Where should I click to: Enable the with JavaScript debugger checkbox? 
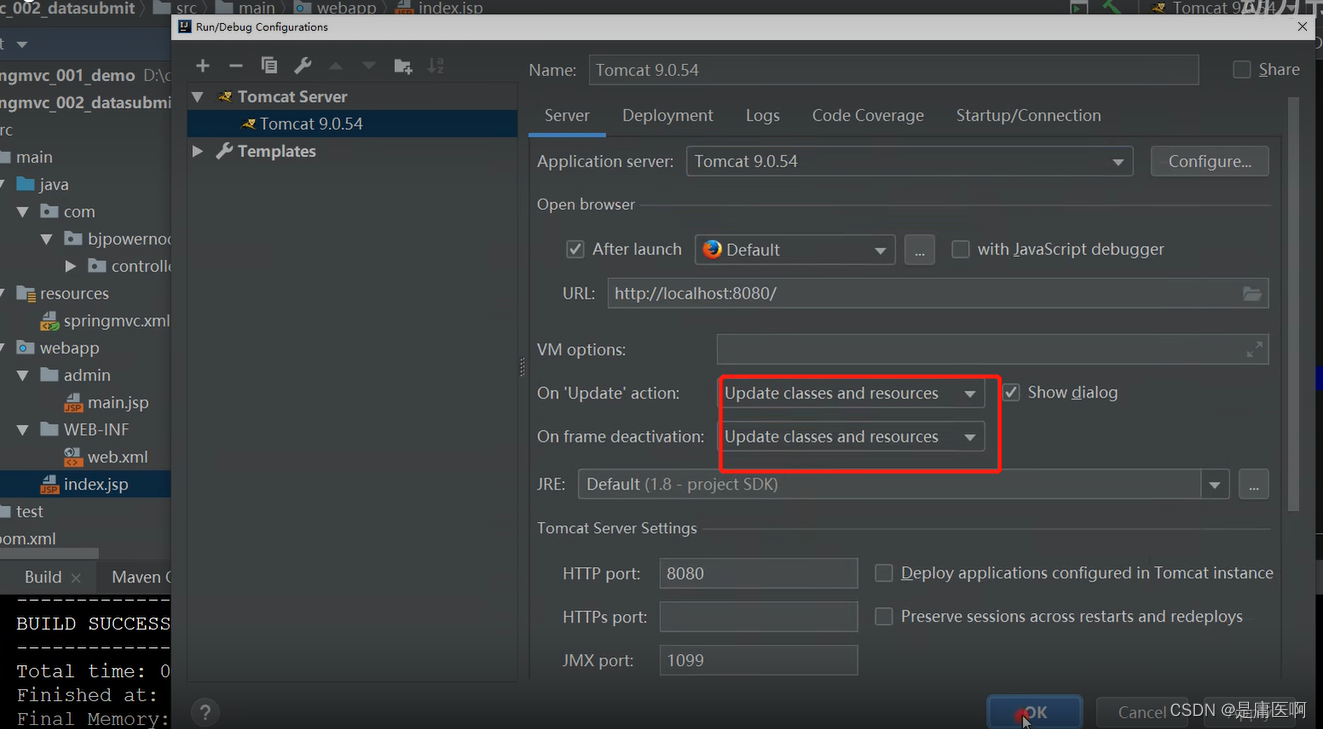(x=960, y=249)
